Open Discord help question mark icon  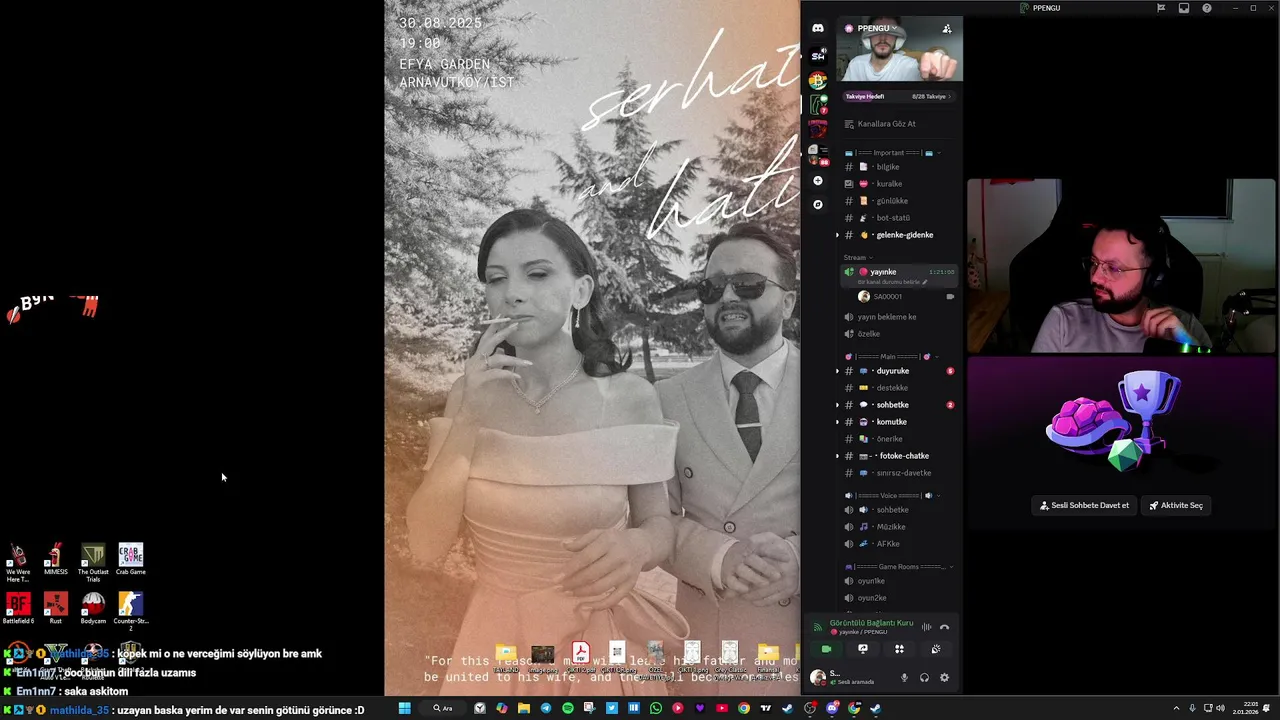[x=1207, y=8]
